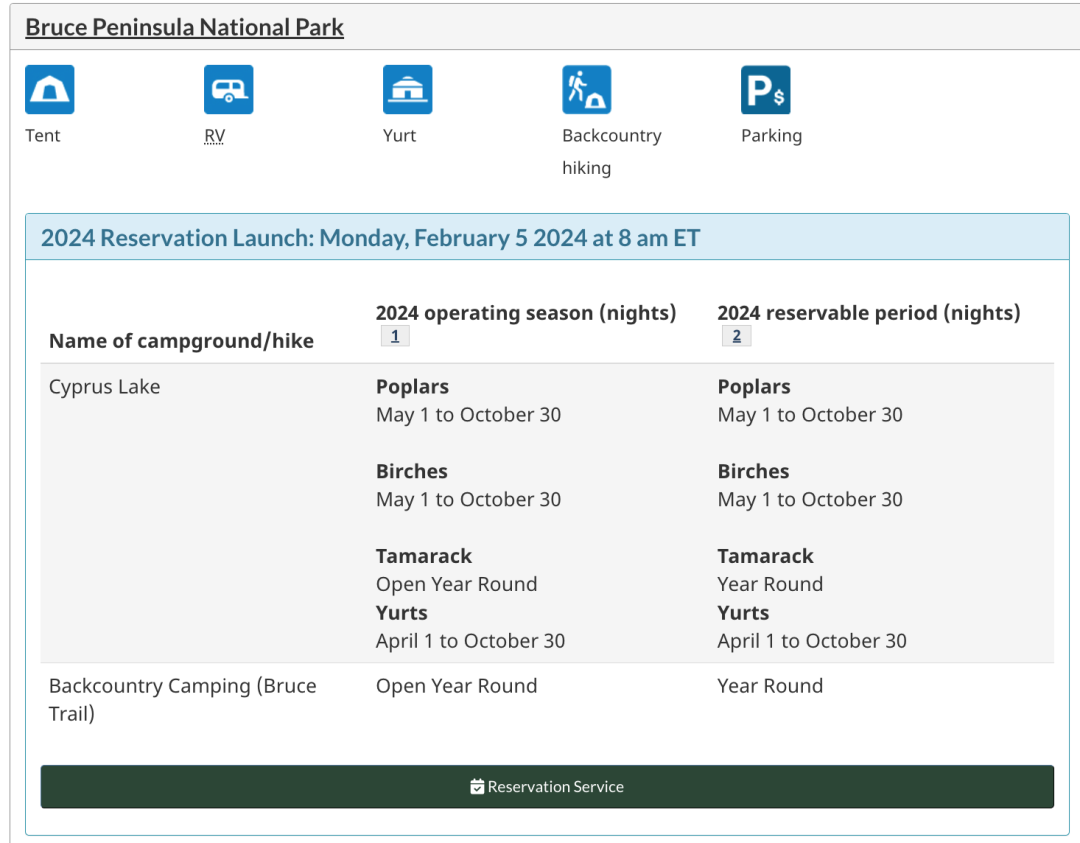Click Birches heading in reservable period column
Image resolution: width=1080 pixels, height=843 pixels.
(754, 471)
